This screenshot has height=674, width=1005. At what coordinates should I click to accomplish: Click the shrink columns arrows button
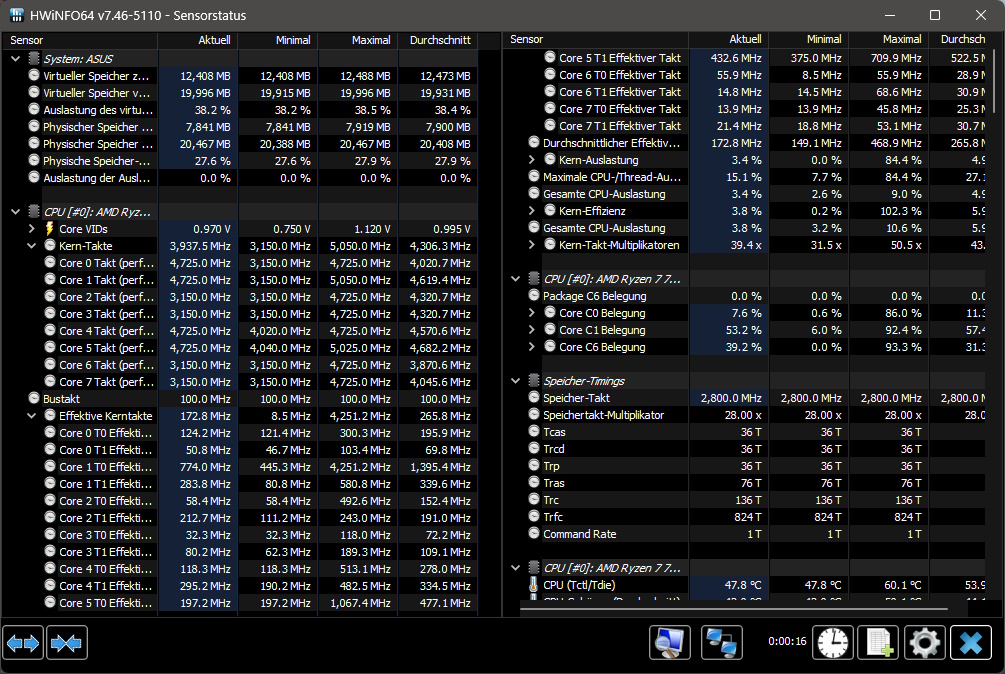(67, 643)
